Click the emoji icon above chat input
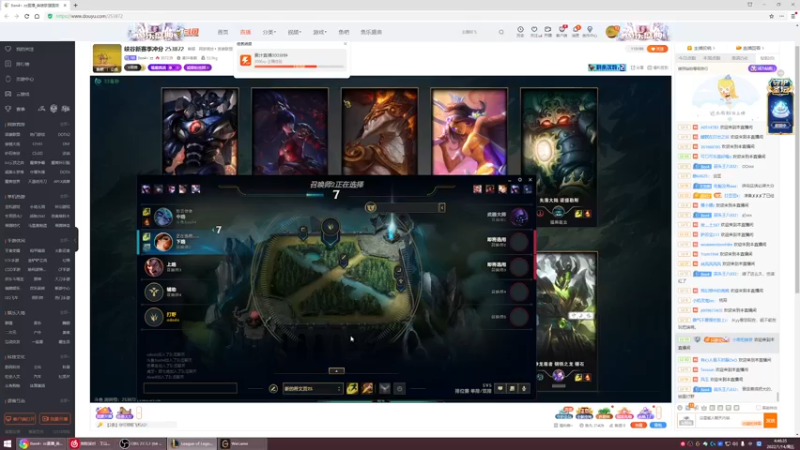This screenshot has width=800, height=450. pos(680,408)
